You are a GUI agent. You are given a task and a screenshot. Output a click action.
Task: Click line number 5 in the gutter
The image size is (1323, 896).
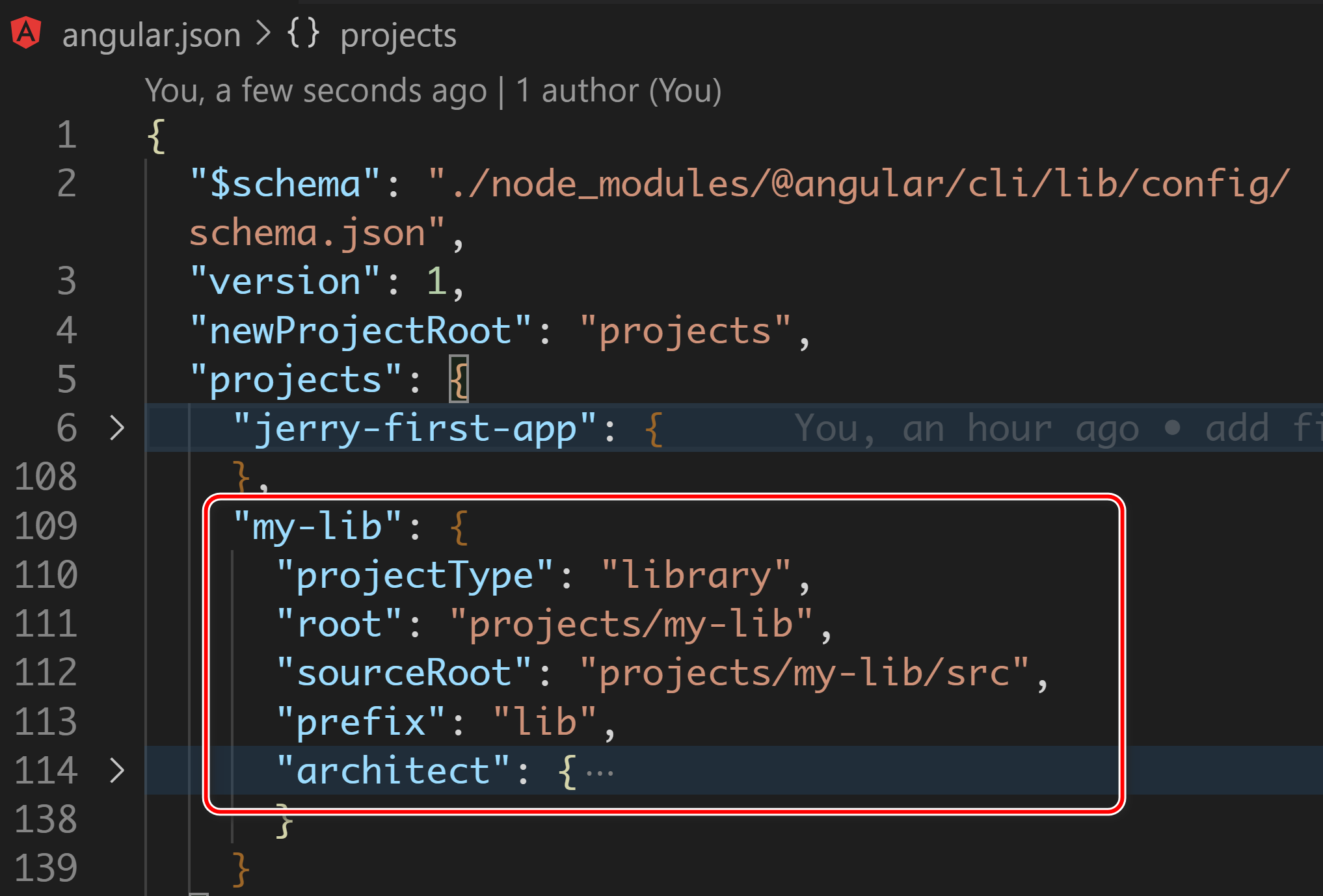point(66,379)
